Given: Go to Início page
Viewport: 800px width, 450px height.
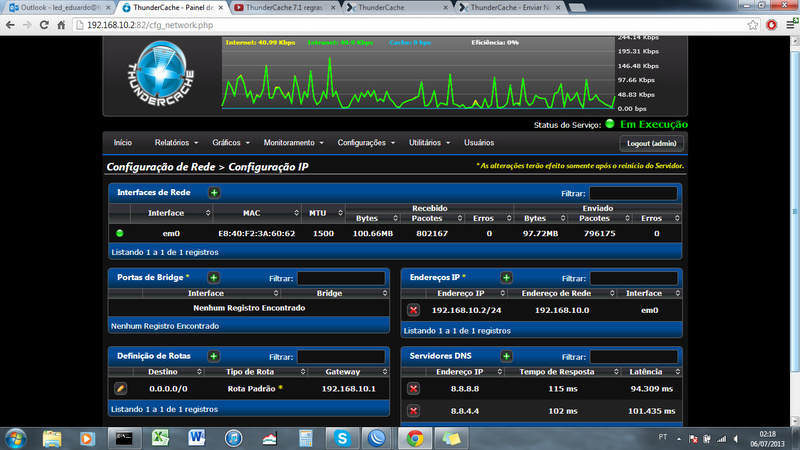Looking at the screenshot, I should [x=122, y=143].
